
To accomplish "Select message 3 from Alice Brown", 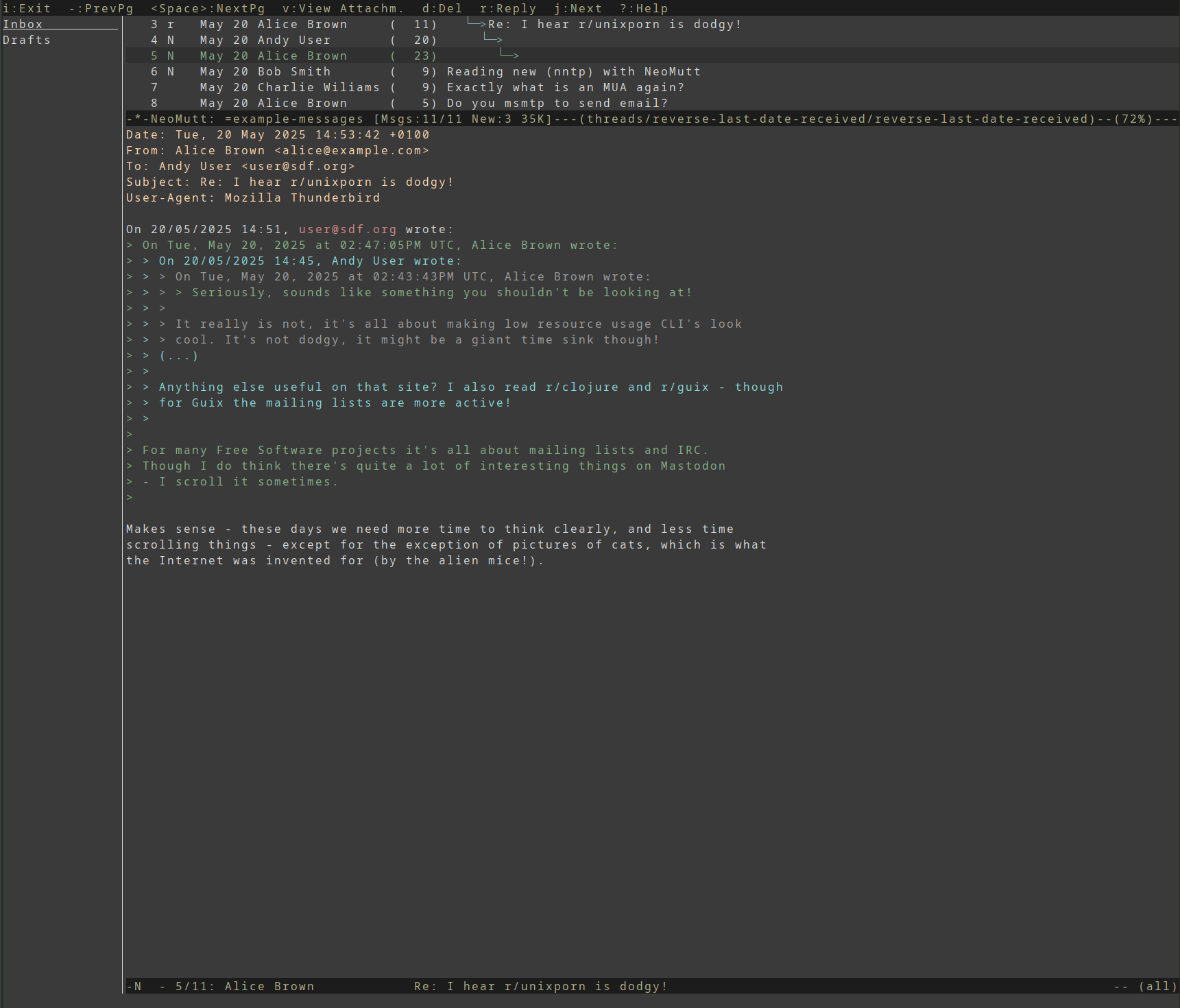I will (x=302, y=24).
